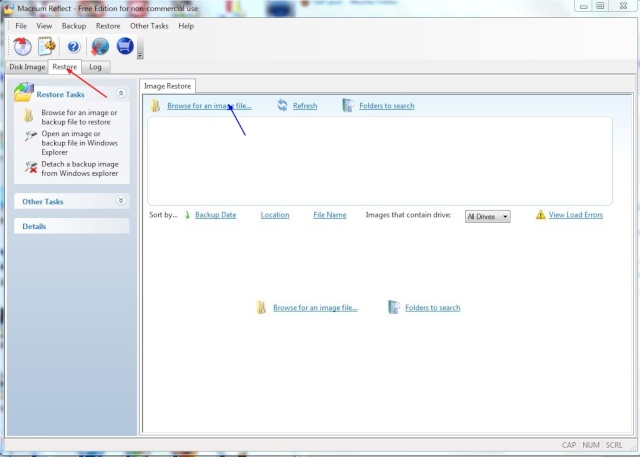The height and width of the screenshot is (457, 640).
Task: Click Browse for an image or backup file to restore
Action: [79, 117]
